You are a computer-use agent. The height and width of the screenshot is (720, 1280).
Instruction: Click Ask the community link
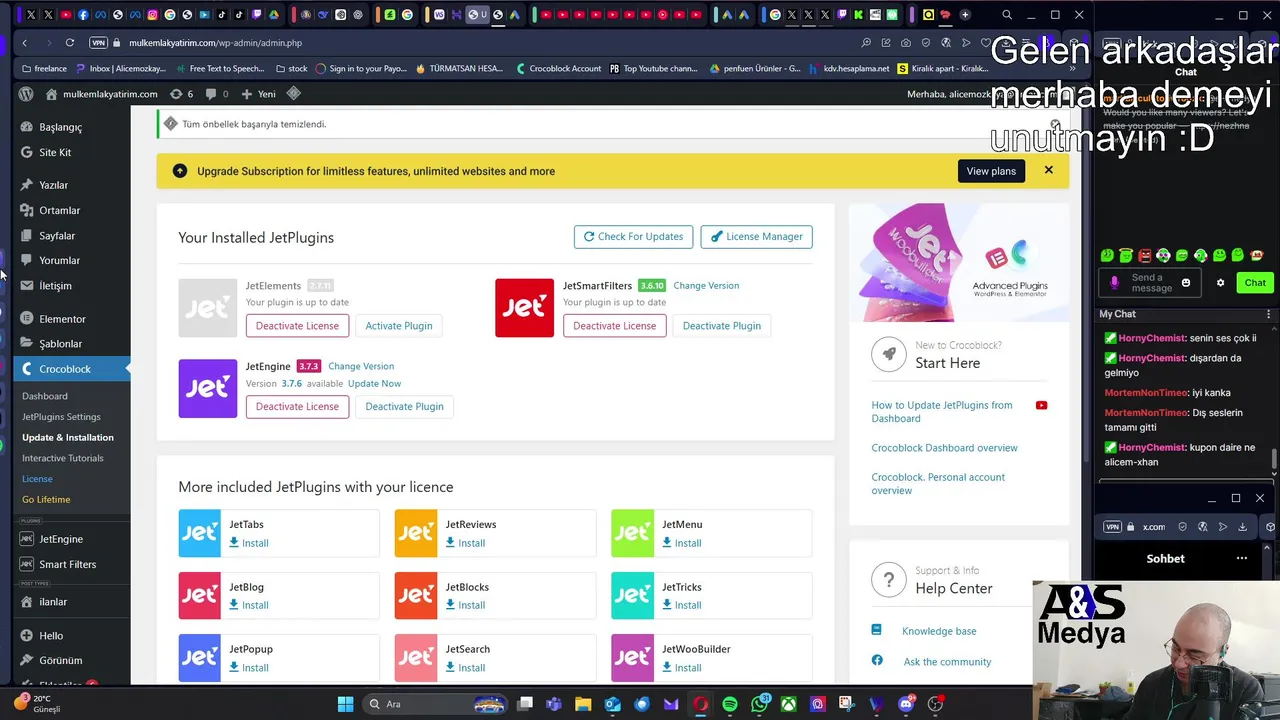click(x=947, y=662)
